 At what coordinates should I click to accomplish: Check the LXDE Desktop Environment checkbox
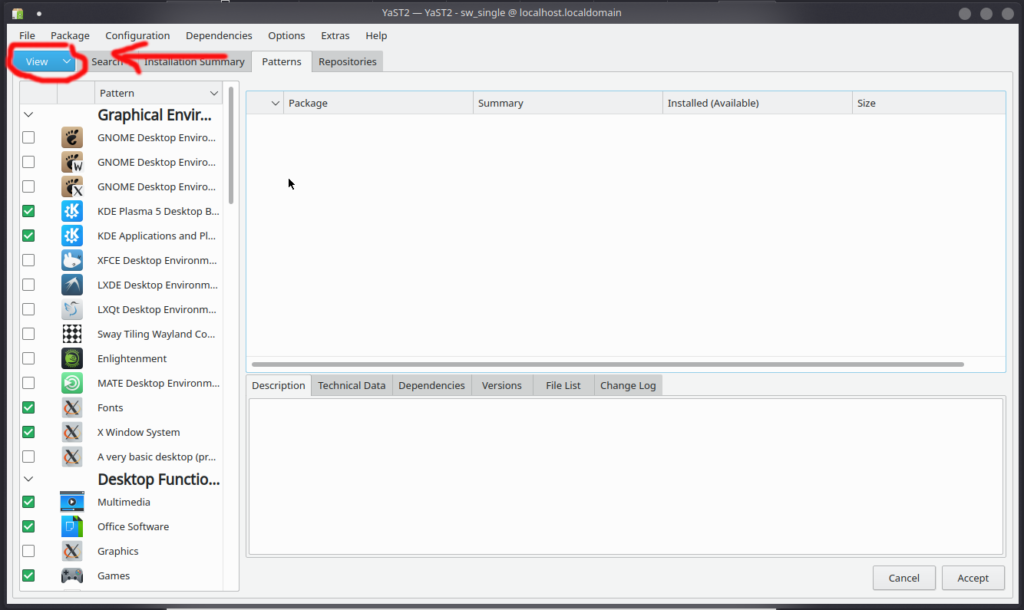point(28,285)
